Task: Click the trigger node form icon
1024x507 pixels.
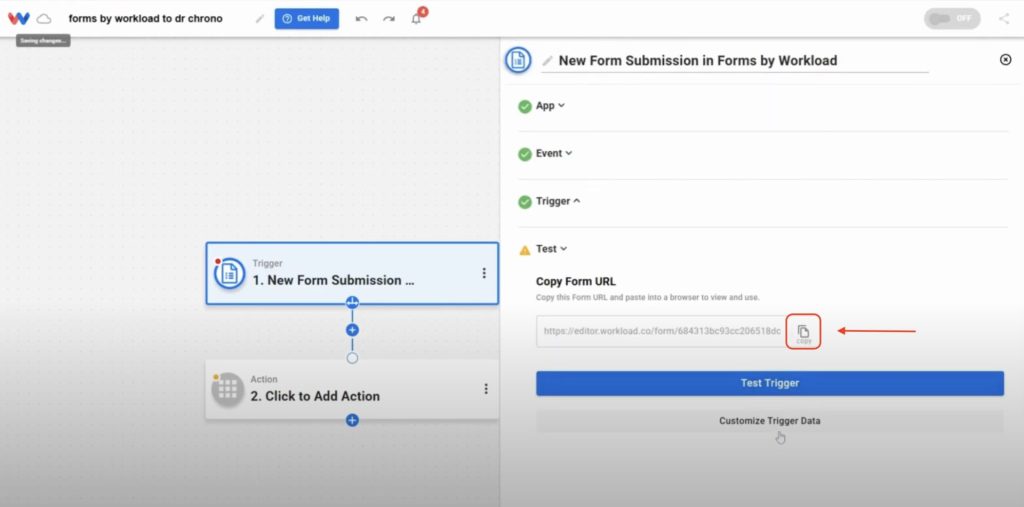Action: click(229, 273)
